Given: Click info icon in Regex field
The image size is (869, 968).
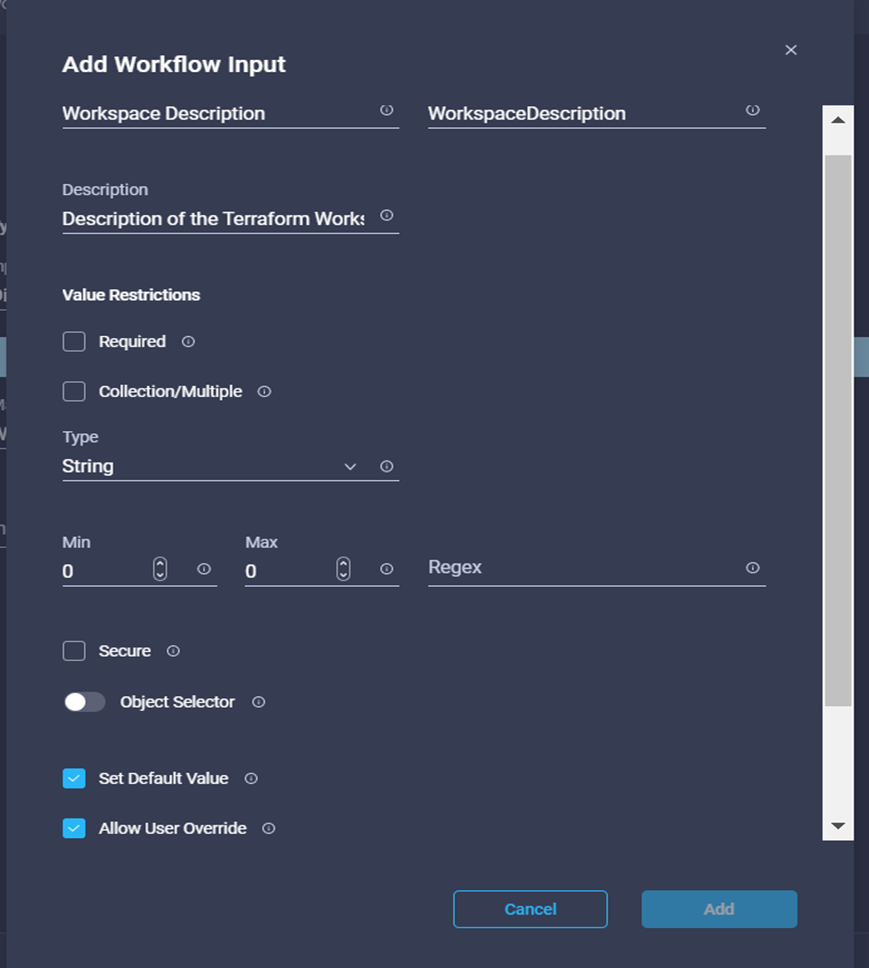Looking at the screenshot, I should pyautogui.click(x=753, y=568).
